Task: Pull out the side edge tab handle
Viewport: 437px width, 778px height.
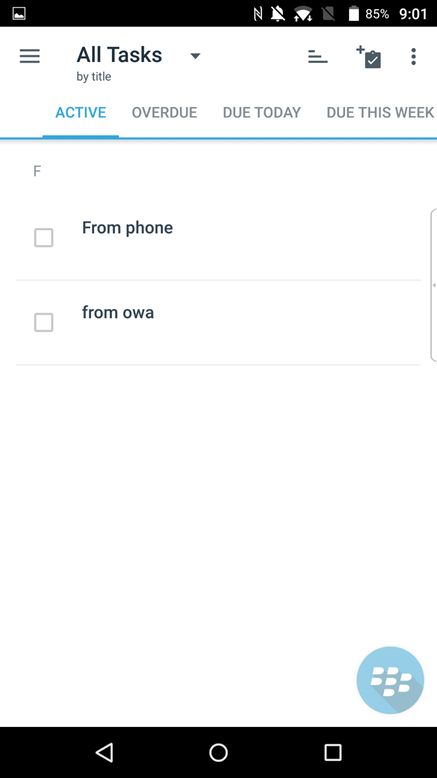Action: 434,285
